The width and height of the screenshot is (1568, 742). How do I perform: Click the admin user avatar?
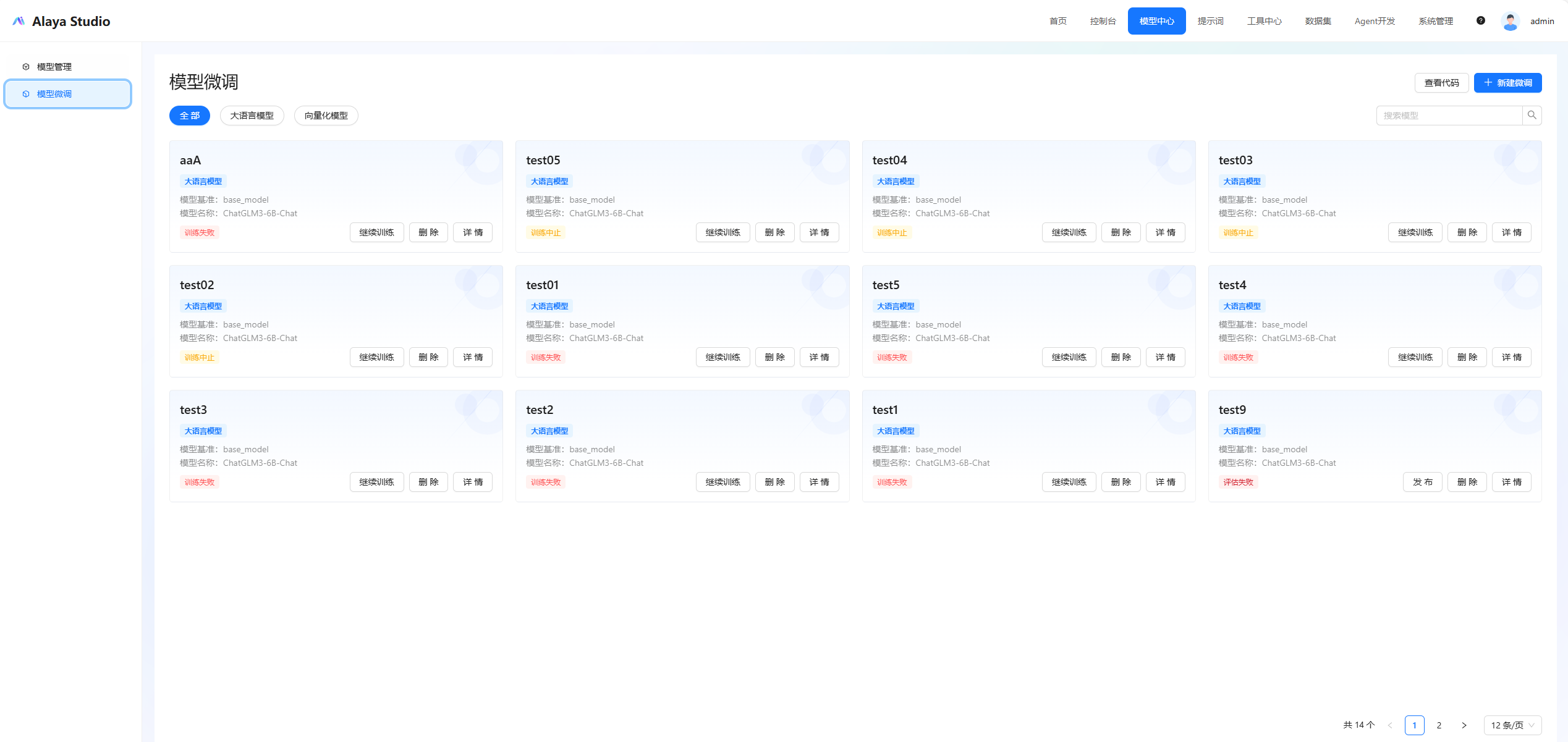pos(1510,21)
